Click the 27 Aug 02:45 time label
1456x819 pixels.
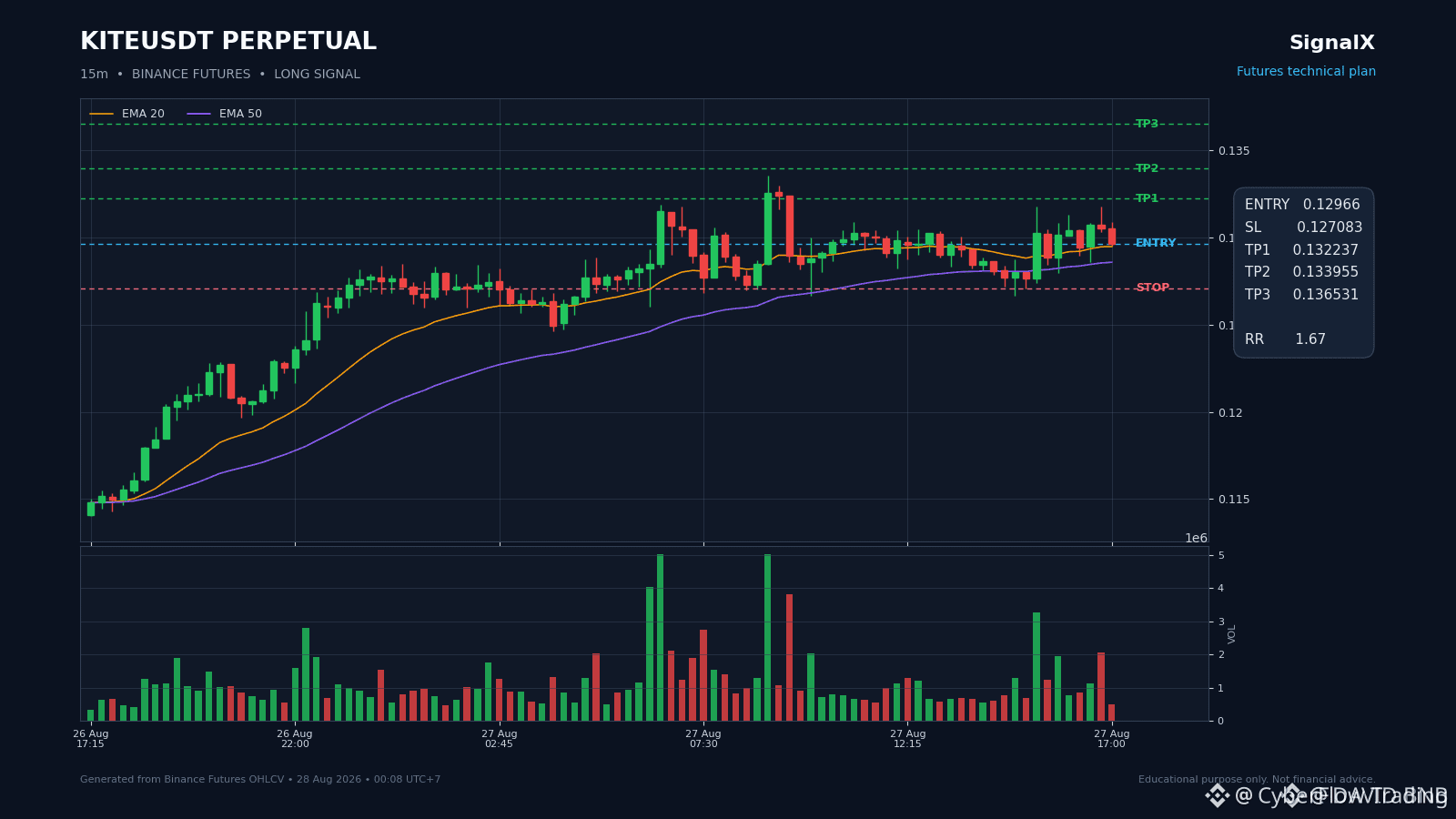500,739
